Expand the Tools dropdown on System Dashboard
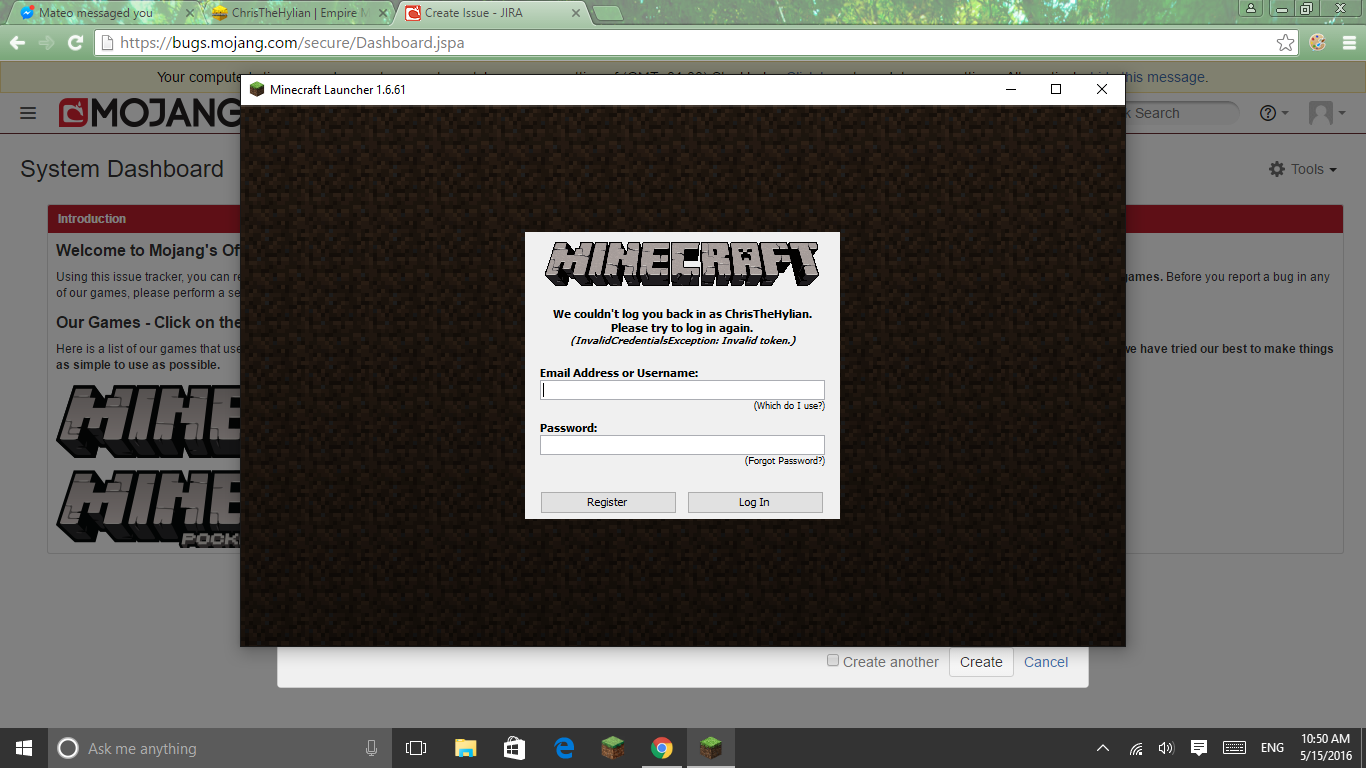1366x768 pixels. (x=1303, y=169)
